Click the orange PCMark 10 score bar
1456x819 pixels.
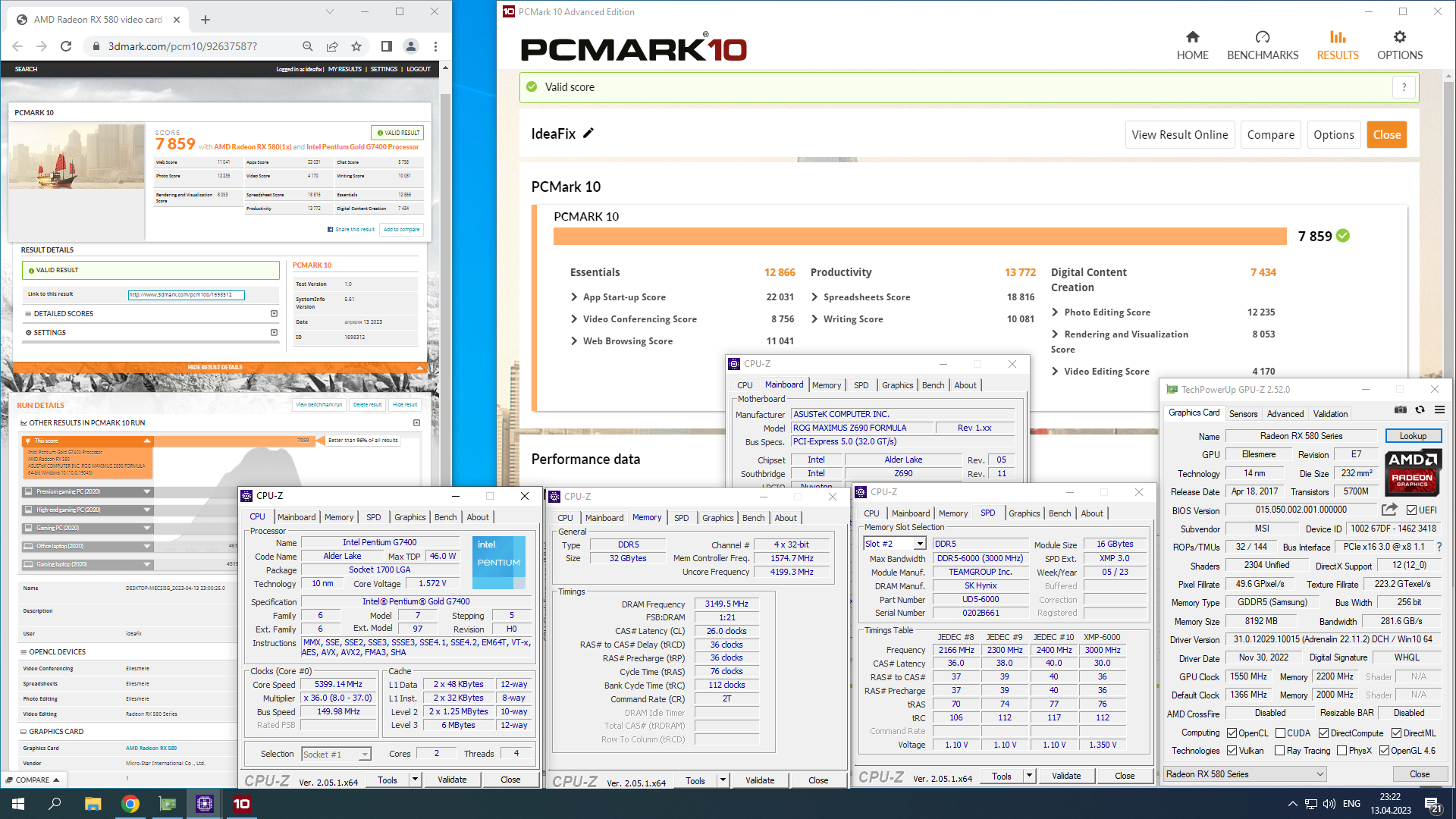[x=920, y=236]
